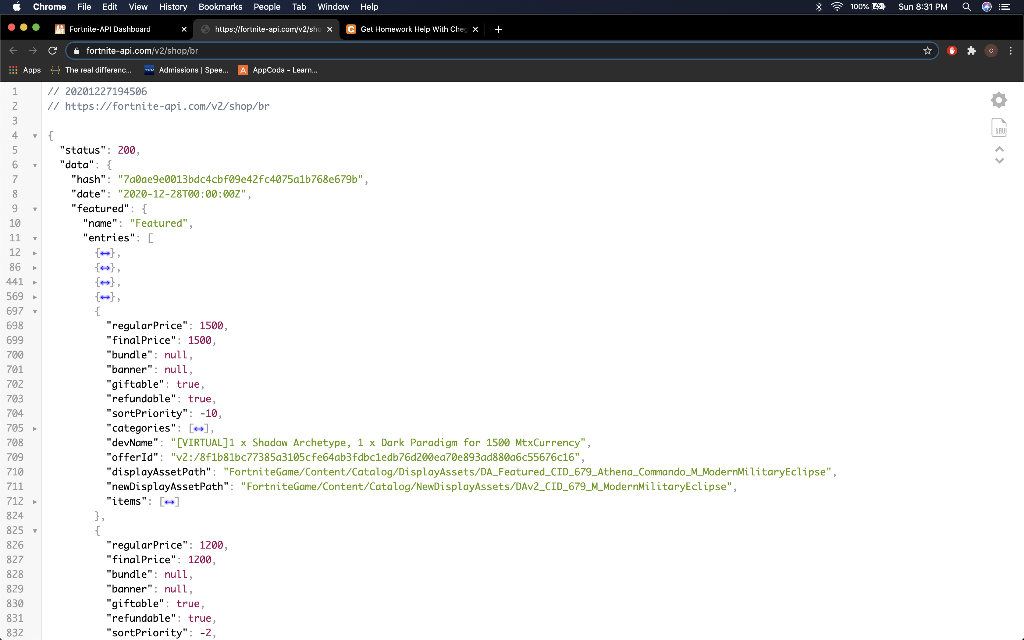Open the Chrome extensions puzzle icon
1024x640 pixels.
point(971,50)
